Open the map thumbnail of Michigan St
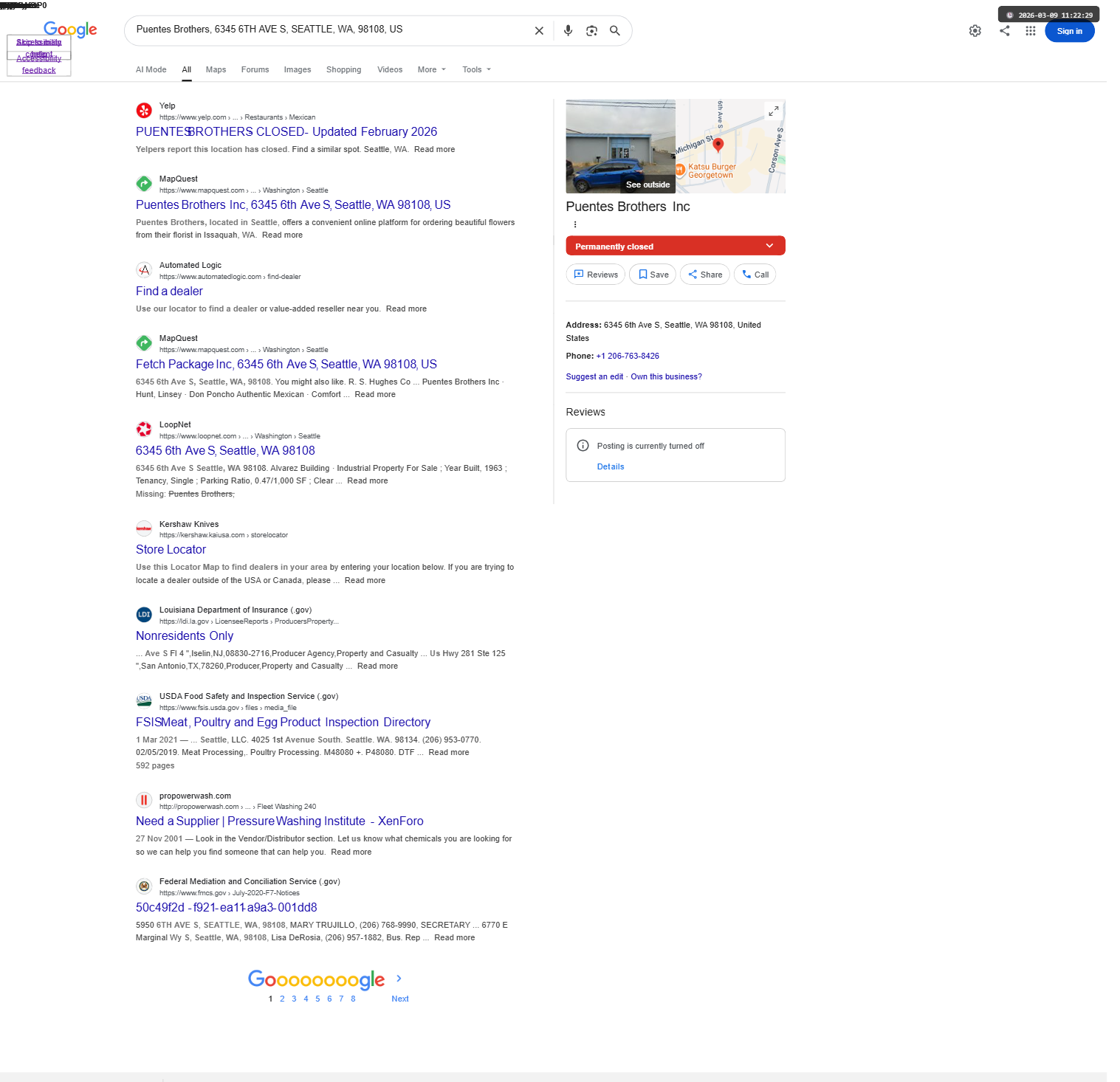This screenshot has width=1120, height=1082. 730,146
